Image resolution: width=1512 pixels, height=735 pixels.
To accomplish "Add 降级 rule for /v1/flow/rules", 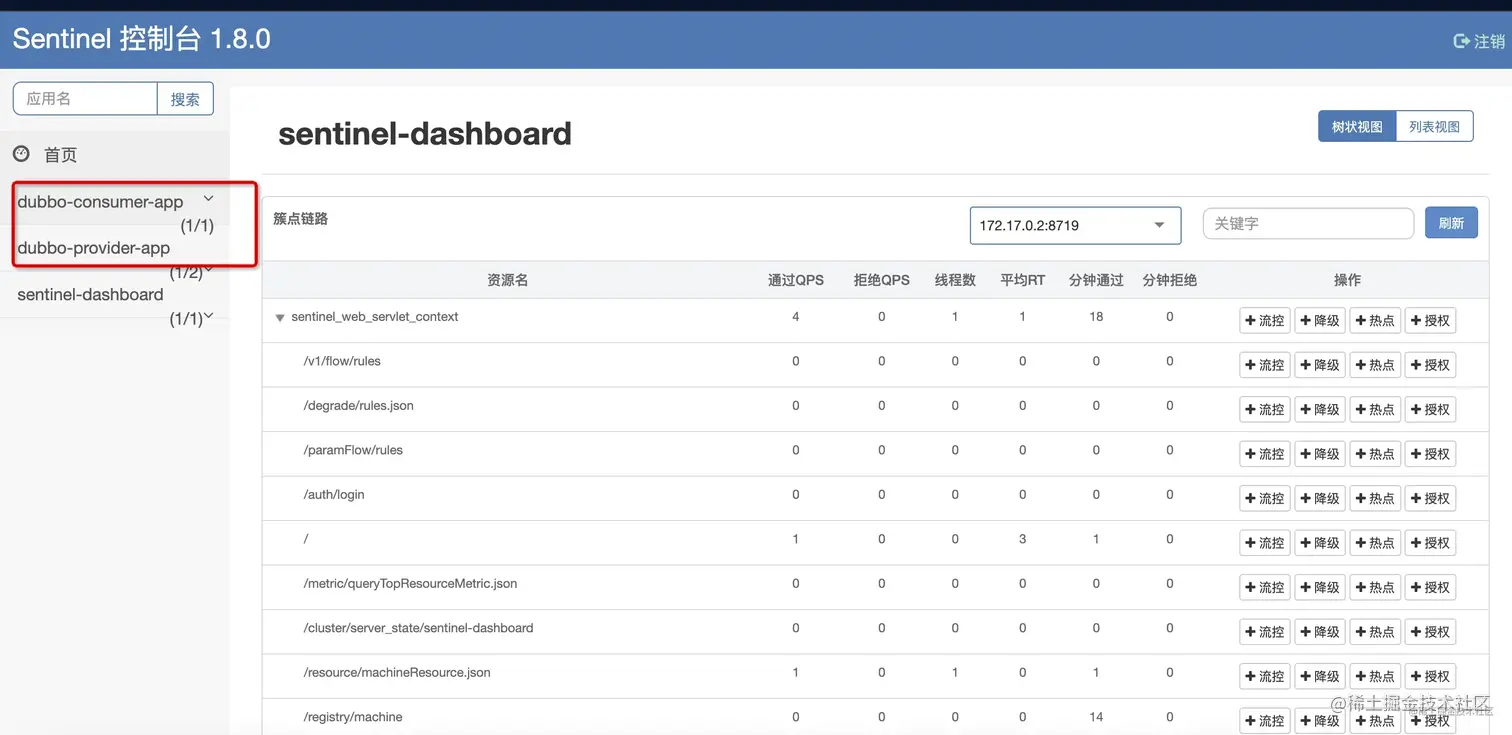I will (x=1320, y=365).
